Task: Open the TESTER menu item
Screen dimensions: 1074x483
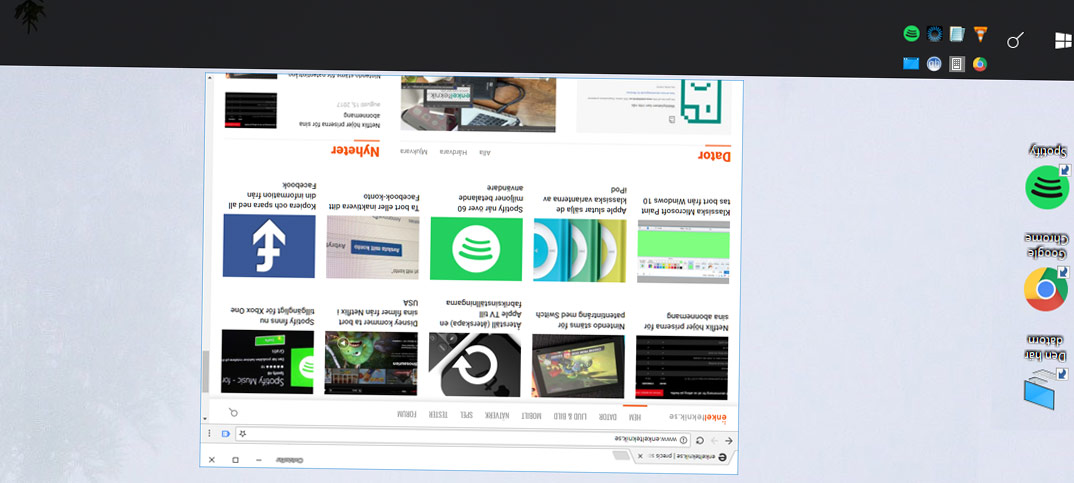Action: point(438,414)
